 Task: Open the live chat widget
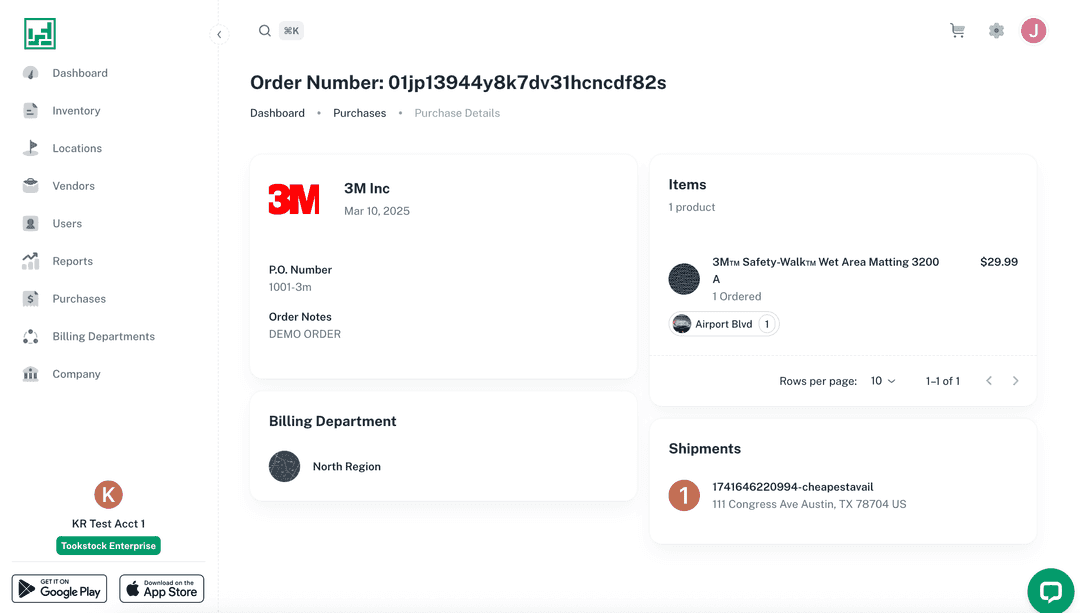click(1050, 590)
